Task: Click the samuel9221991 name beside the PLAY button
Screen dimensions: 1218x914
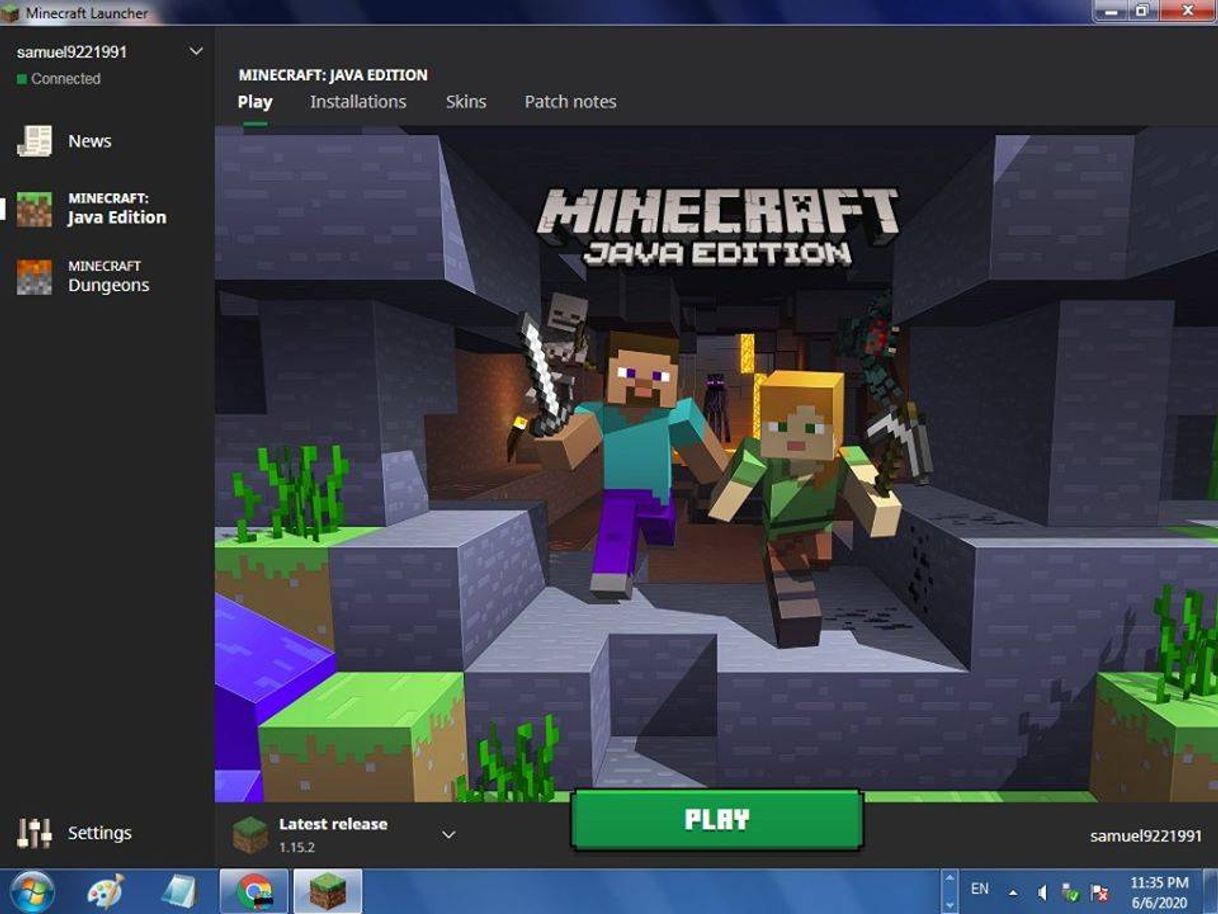Action: (x=1146, y=836)
